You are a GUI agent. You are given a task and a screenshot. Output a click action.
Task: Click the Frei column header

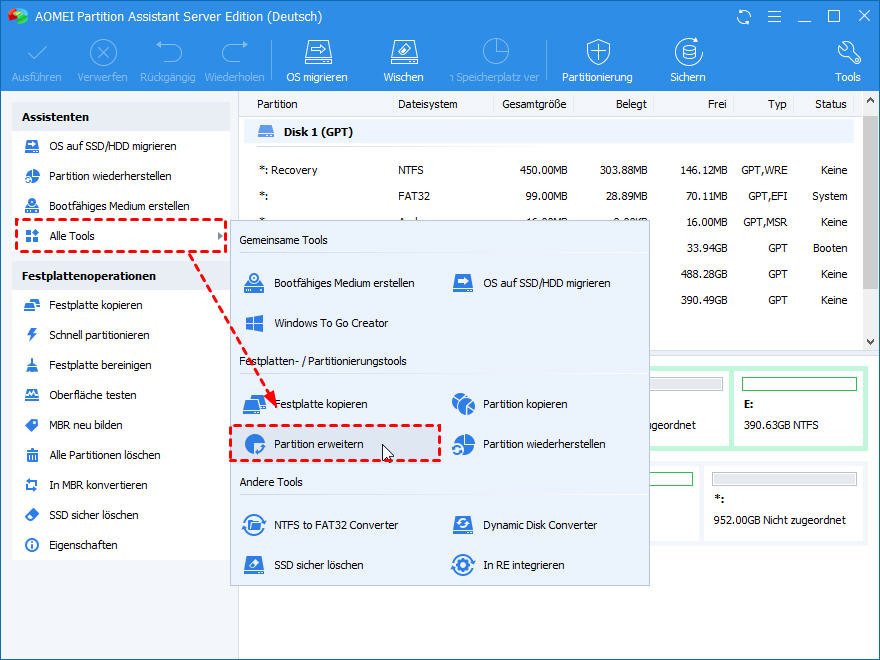[717, 104]
